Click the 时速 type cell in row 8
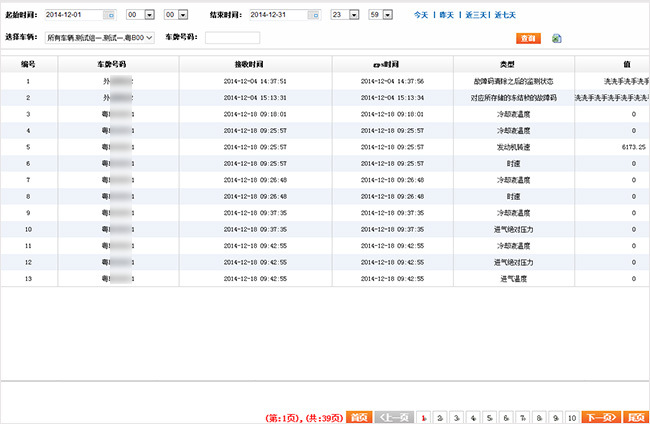 point(513,196)
